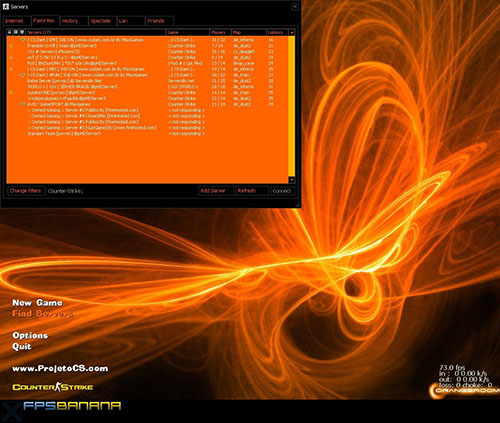Sort by the Game column header
This screenshot has height=423, width=500.
point(188,32)
